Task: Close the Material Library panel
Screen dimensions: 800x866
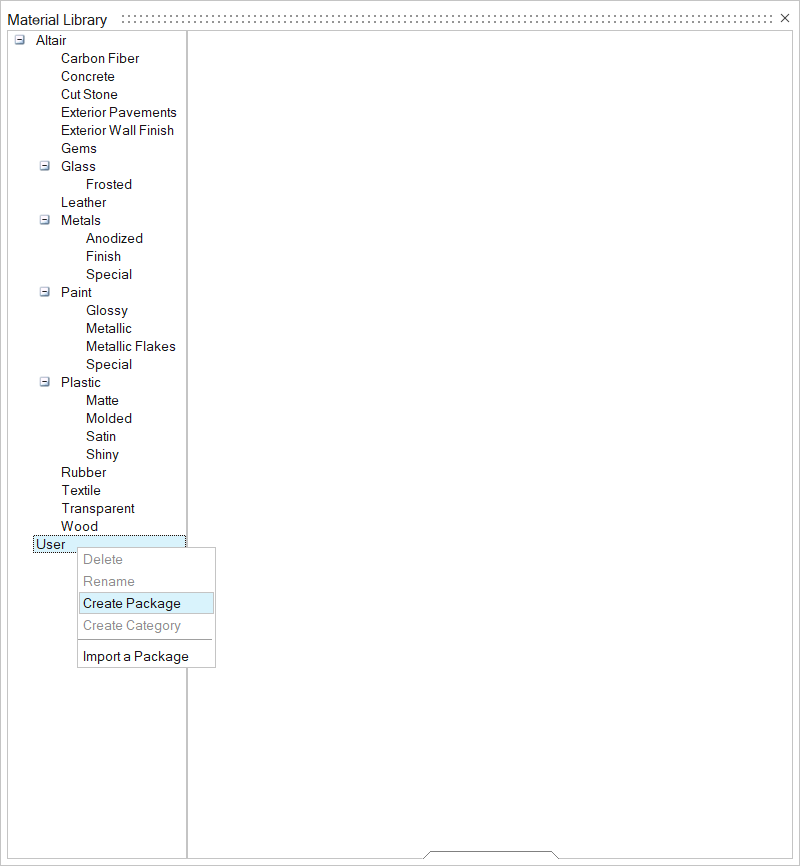Action: click(785, 18)
